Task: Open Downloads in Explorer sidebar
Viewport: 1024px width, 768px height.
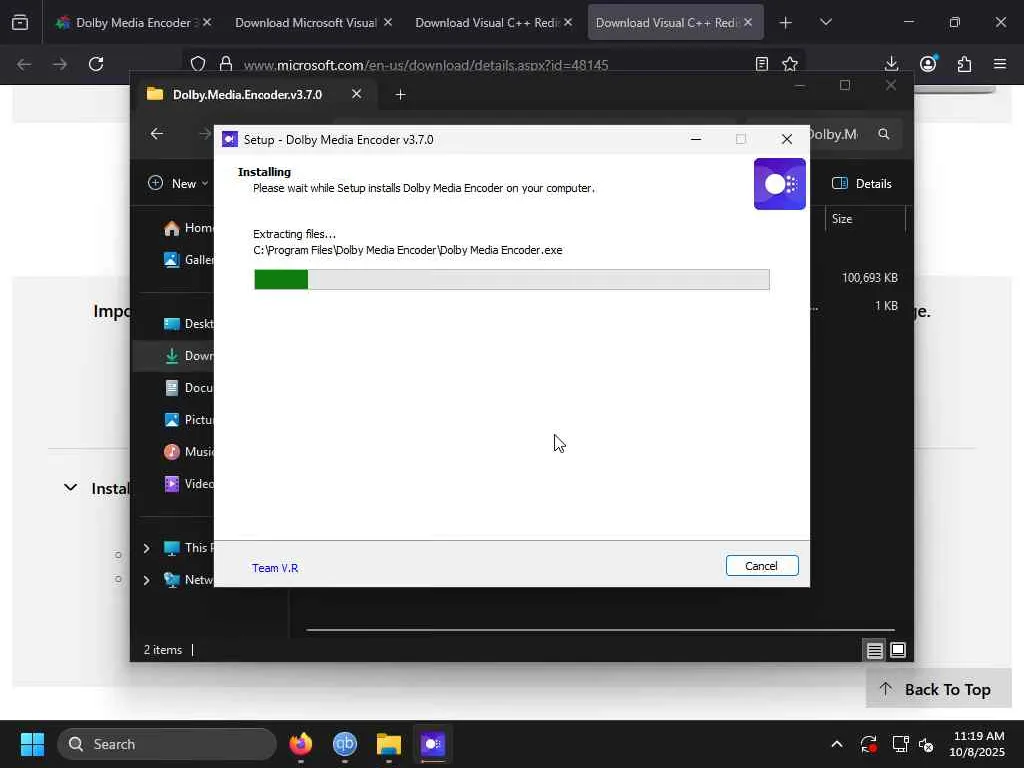Action: (x=188, y=356)
